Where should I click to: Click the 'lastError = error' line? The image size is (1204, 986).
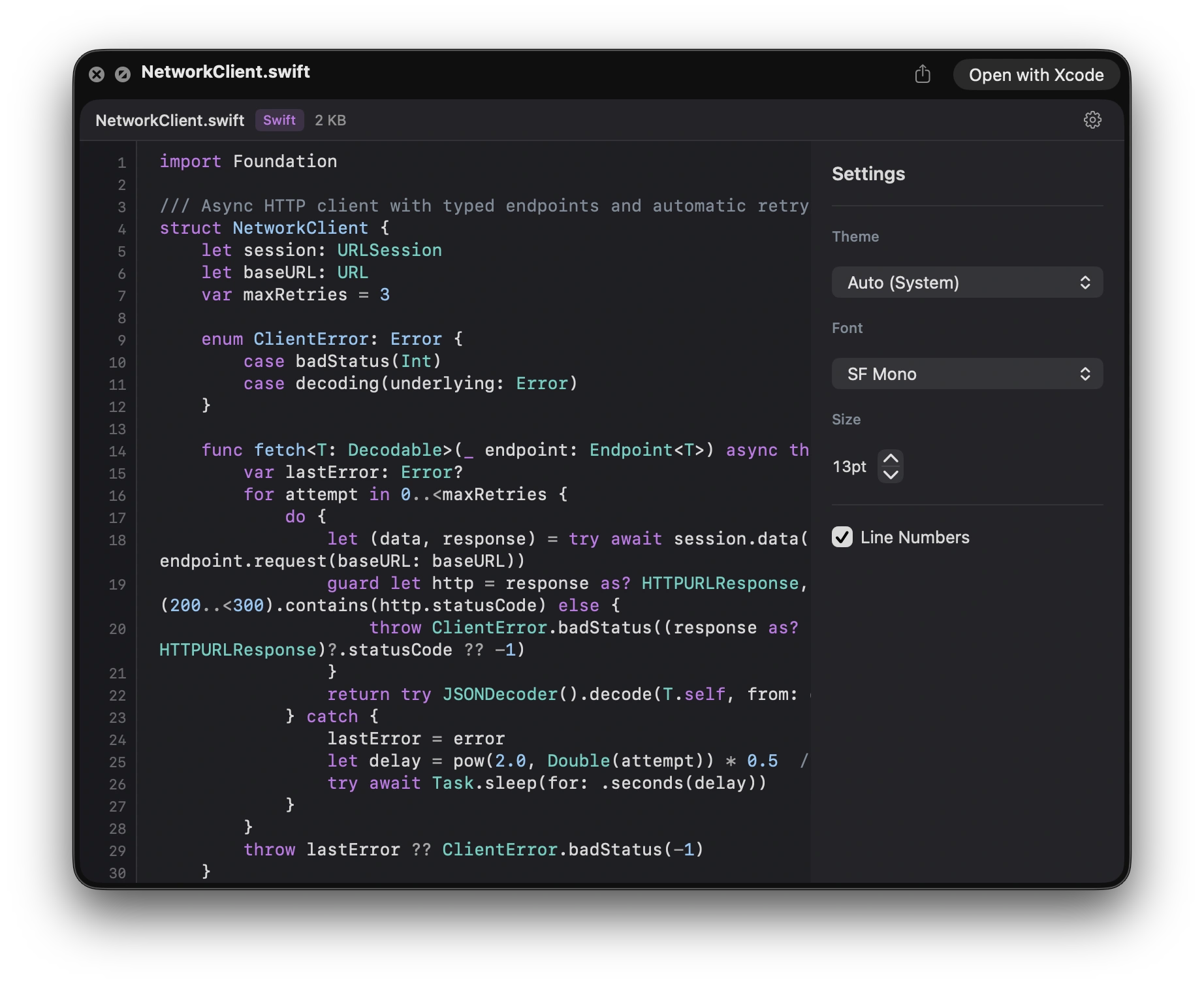(415, 739)
